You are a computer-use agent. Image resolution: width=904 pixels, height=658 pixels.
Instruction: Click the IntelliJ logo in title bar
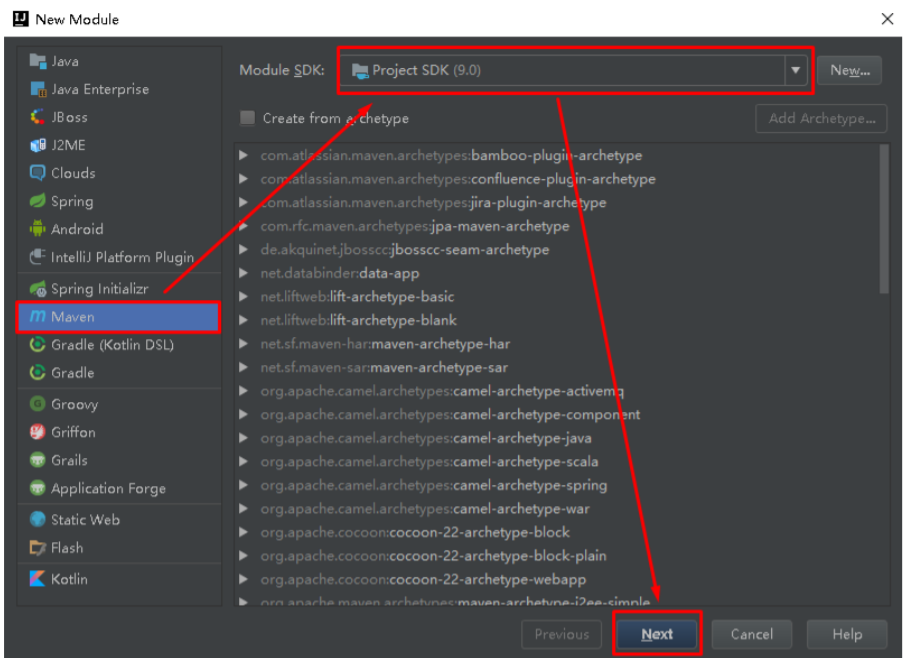(x=21, y=19)
